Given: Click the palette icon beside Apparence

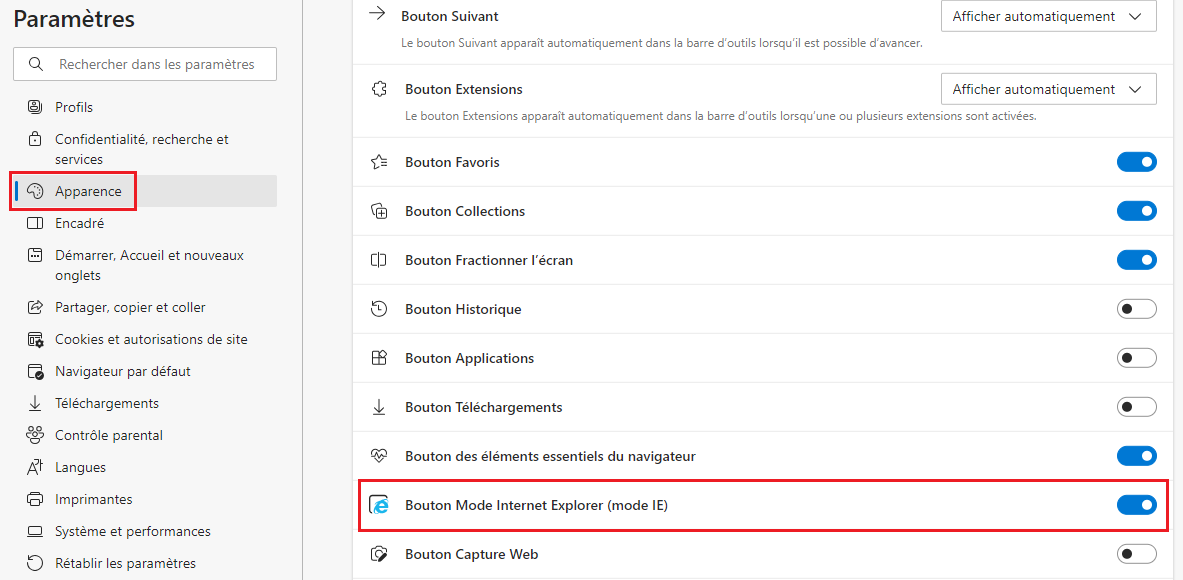Looking at the screenshot, I should click(x=35, y=192).
